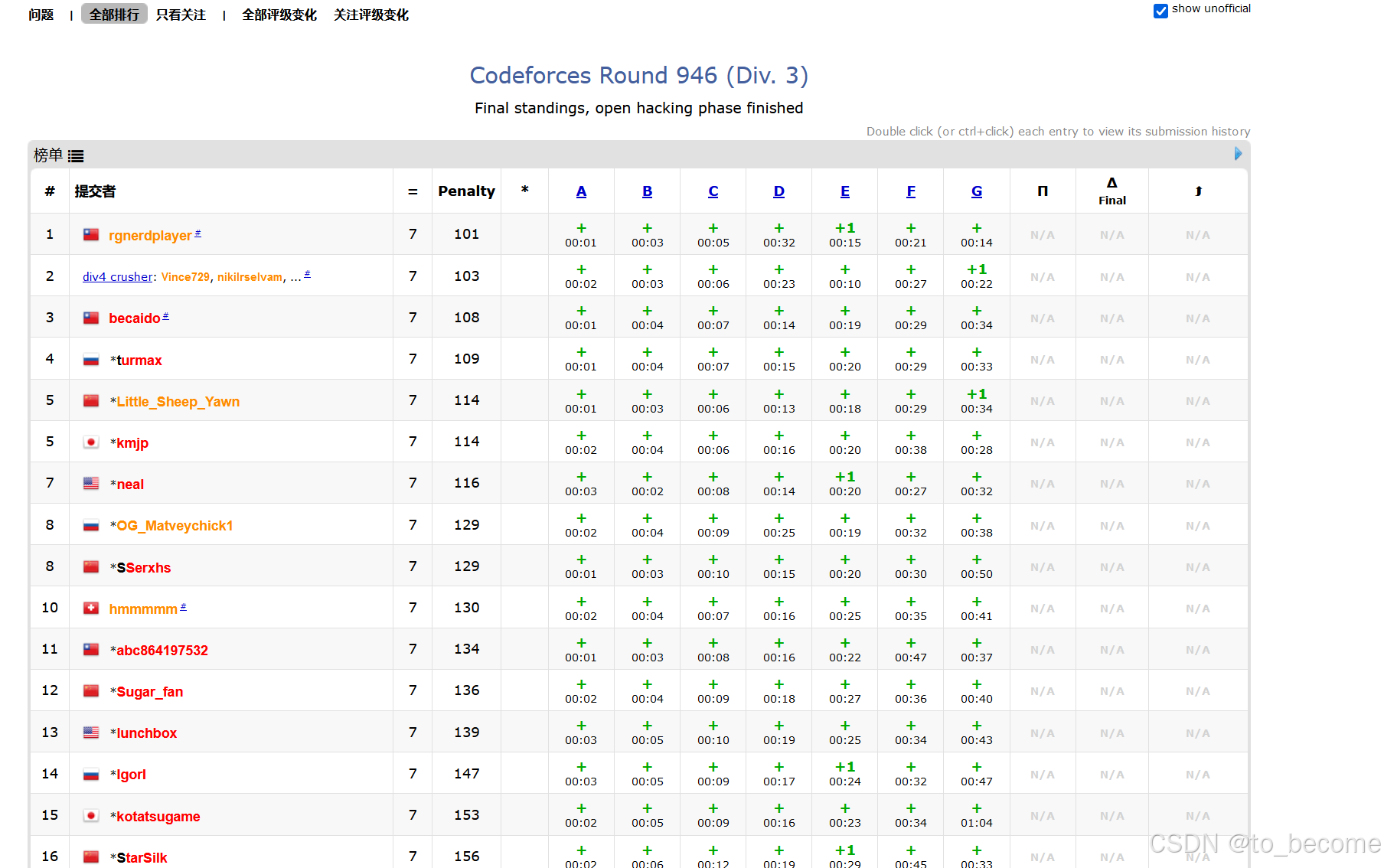Open OG_Matveychick1 profile link
This screenshot has height=868, width=1384.
click(175, 526)
